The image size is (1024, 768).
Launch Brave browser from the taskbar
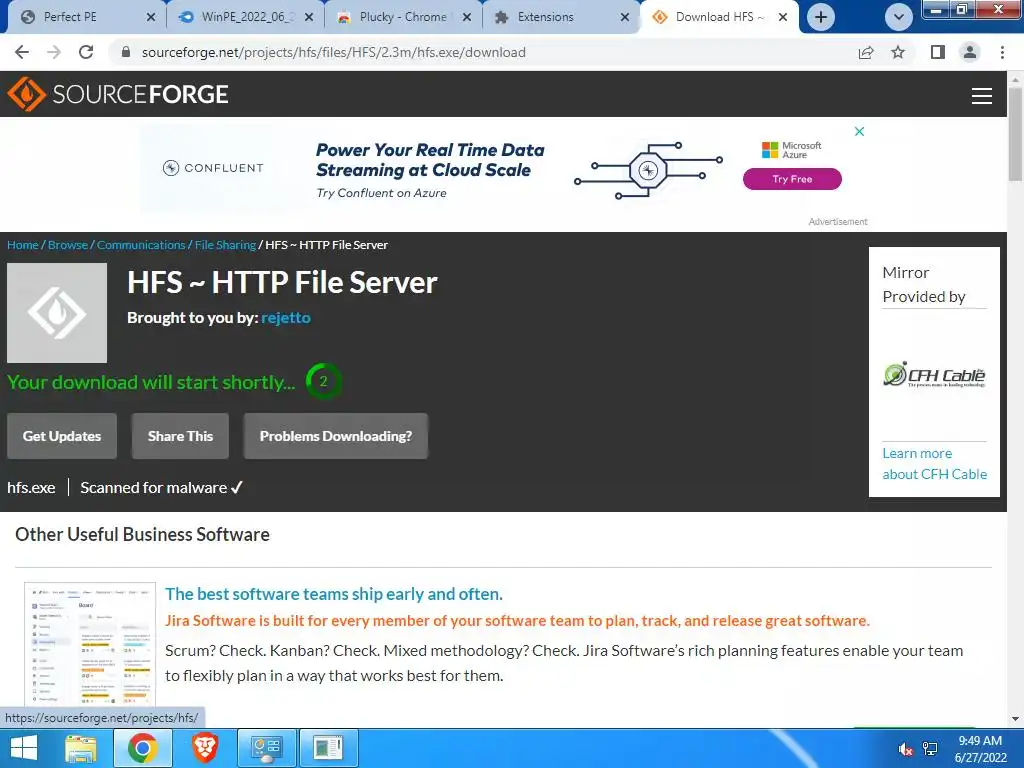coord(204,748)
